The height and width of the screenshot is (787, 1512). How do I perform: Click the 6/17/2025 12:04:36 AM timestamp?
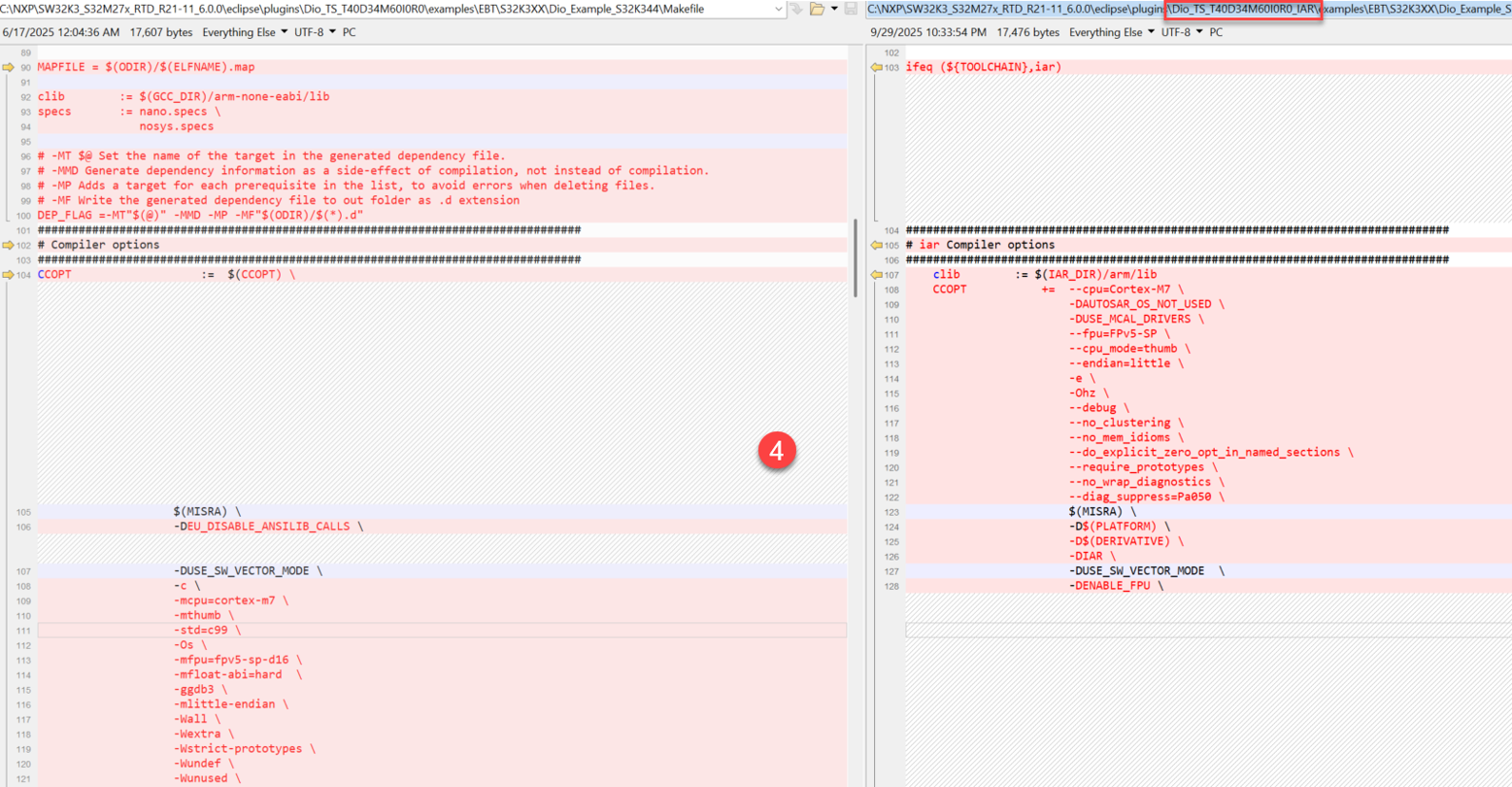point(61,32)
